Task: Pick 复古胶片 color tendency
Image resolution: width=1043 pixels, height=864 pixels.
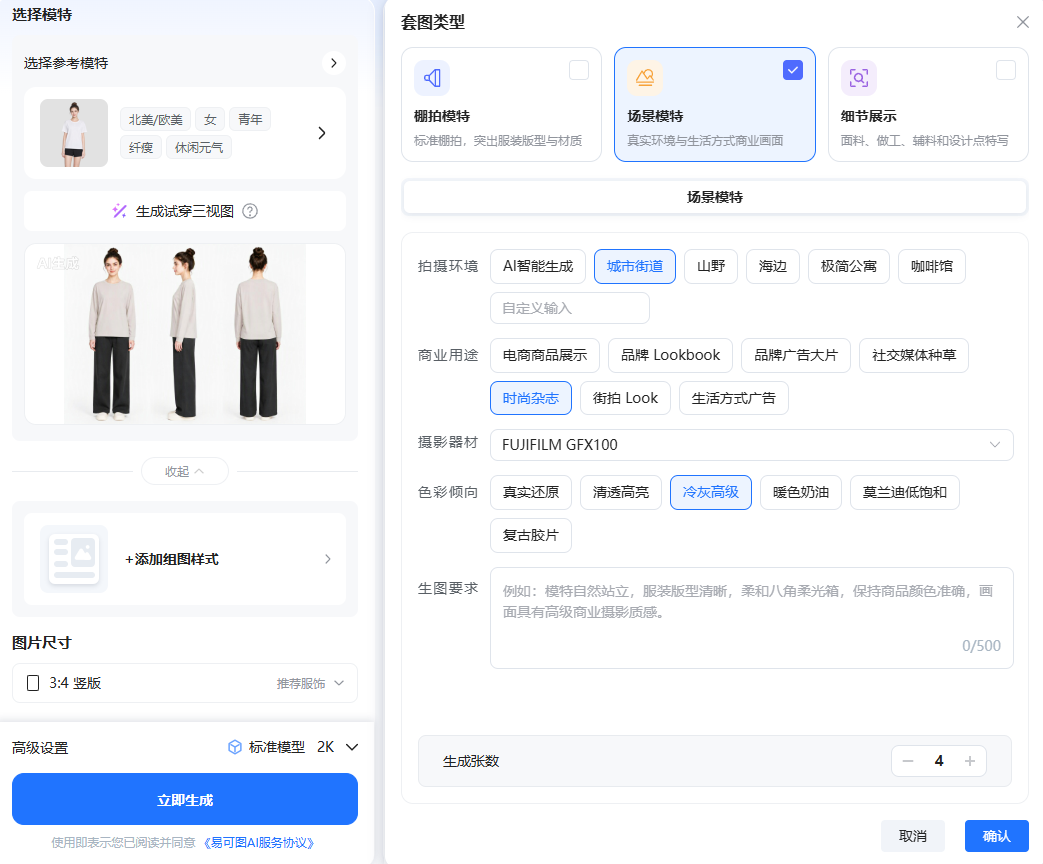Action: coord(531,535)
